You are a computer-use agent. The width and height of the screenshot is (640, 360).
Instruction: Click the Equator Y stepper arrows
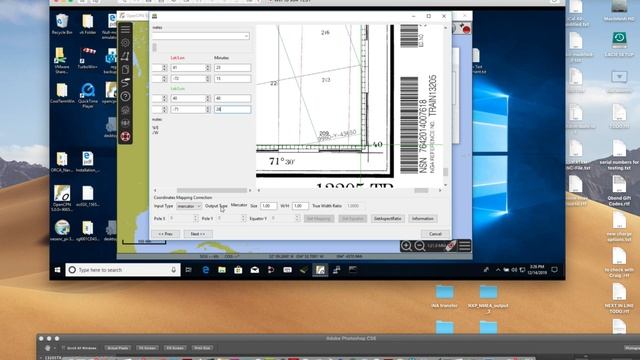(x=297, y=218)
